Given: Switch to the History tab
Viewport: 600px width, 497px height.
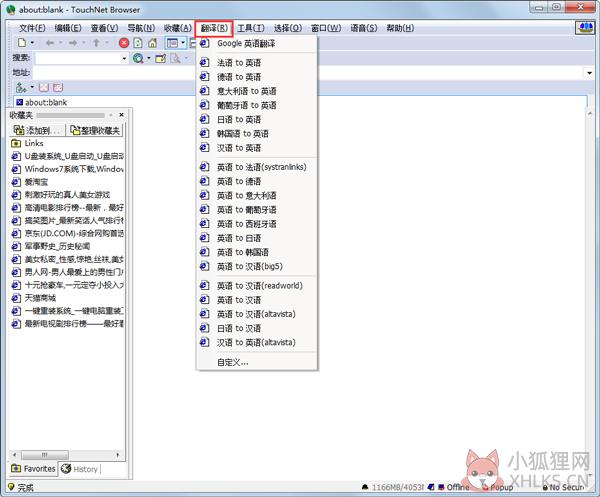Looking at the screenshot, I should click(x=80, y=469).
